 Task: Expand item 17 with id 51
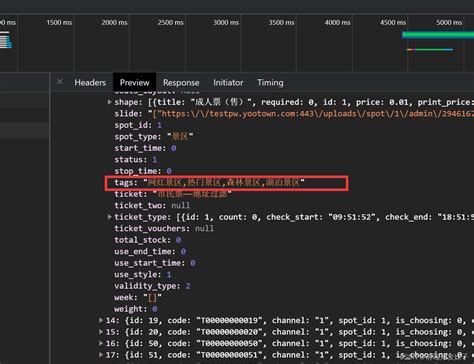point(101,355)
